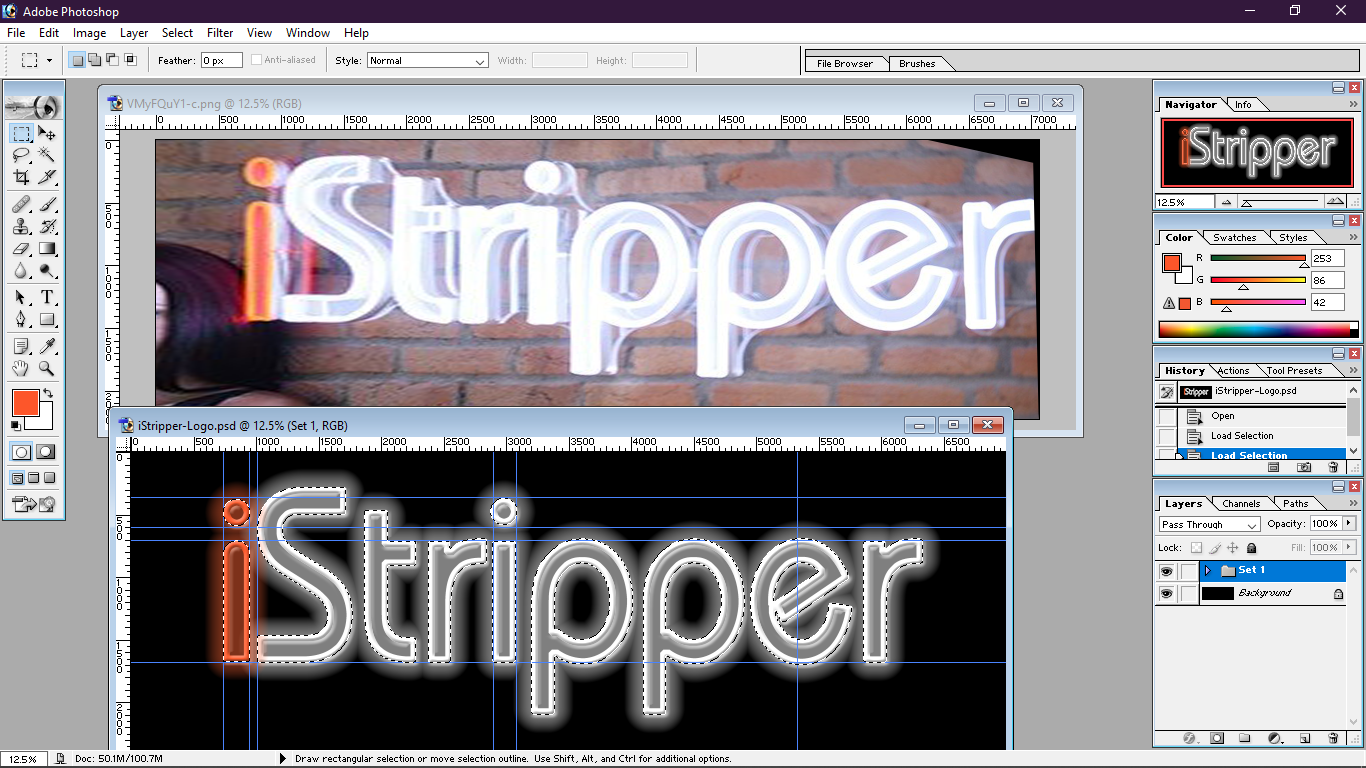The width and height of the screenshot is (1366, 768).
Task: Select the Slice tool
Action: click(47, 177)
